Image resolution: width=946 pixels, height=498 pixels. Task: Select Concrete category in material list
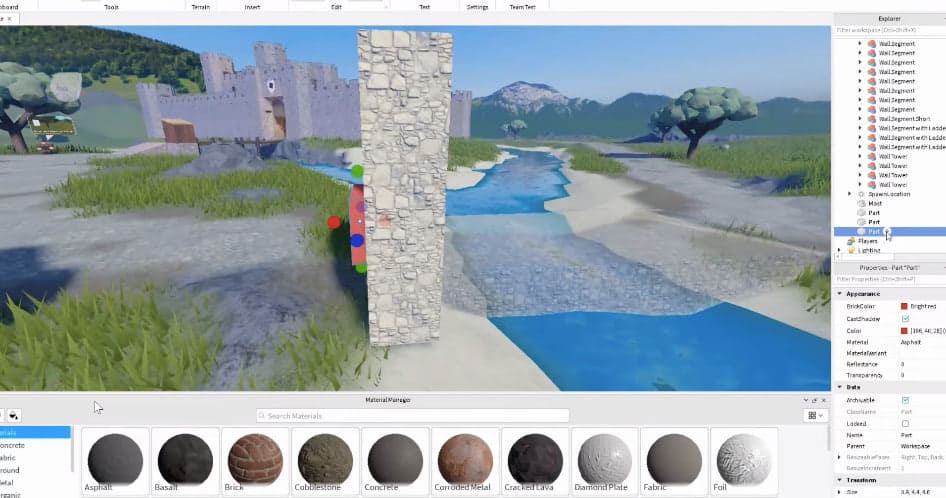click(x=12, y=445)
